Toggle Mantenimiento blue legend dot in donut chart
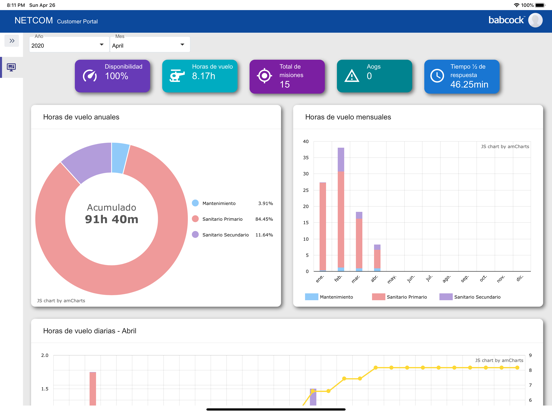This screenshot has height=414, width=552. (x=195, y=203)
